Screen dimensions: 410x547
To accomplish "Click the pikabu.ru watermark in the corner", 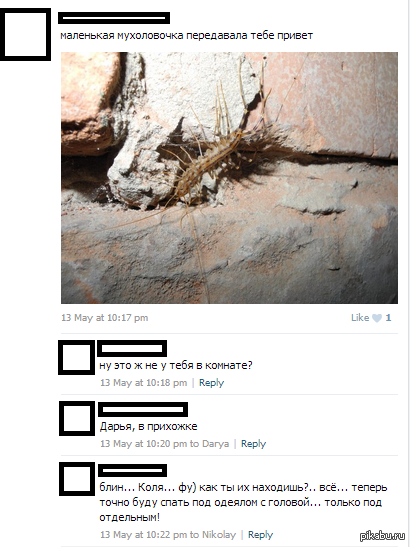I will [382, 535].
